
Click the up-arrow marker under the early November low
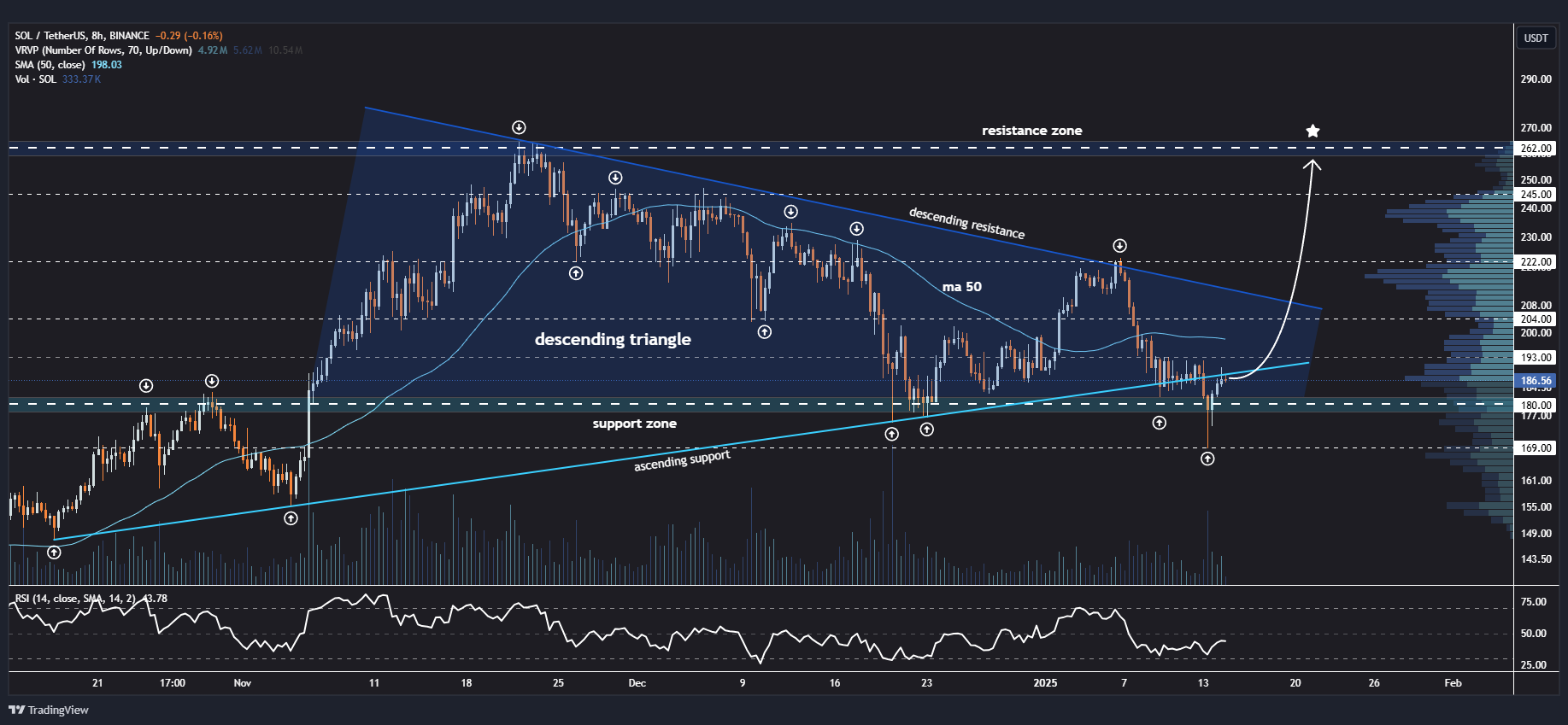tap(291, 518)
